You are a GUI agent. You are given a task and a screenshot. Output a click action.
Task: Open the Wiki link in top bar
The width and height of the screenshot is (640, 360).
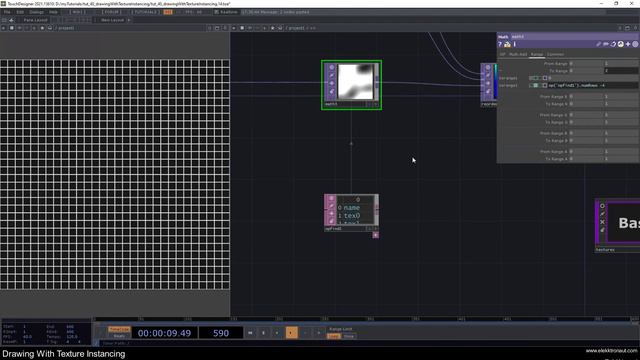[77, 12]
